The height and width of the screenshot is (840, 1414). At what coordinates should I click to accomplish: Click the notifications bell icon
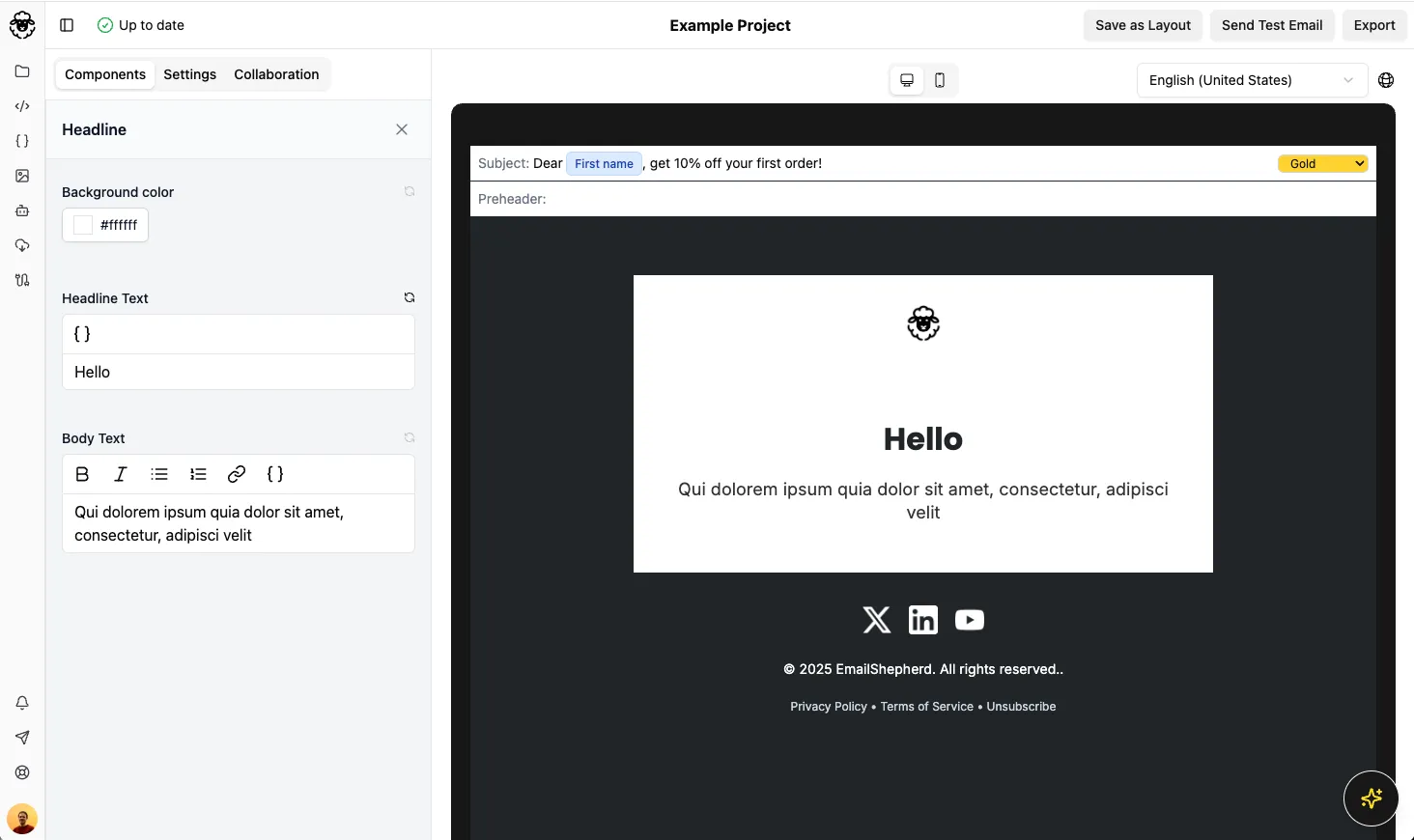(x=22, y=703)
